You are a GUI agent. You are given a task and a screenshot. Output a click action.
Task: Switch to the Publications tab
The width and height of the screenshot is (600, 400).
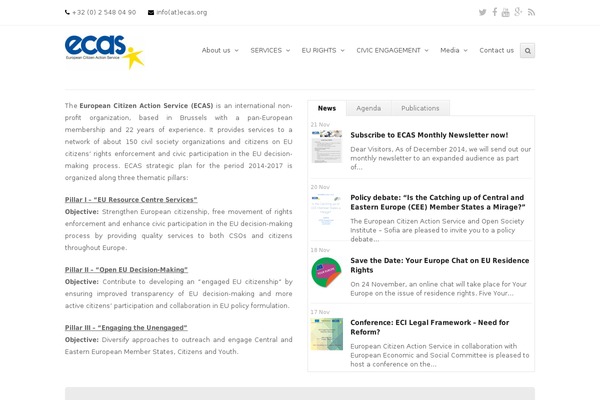[420, 108]
